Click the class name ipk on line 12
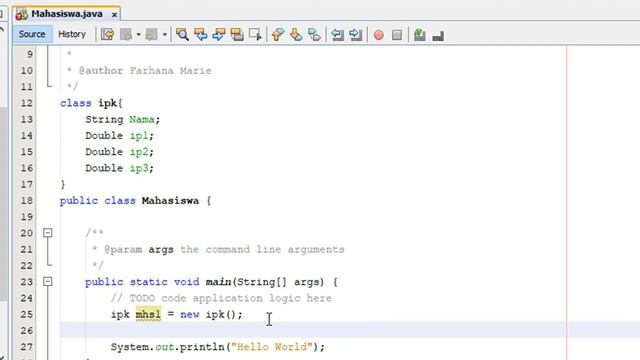This screenshot has height=360, width=640. pos(107,103)
